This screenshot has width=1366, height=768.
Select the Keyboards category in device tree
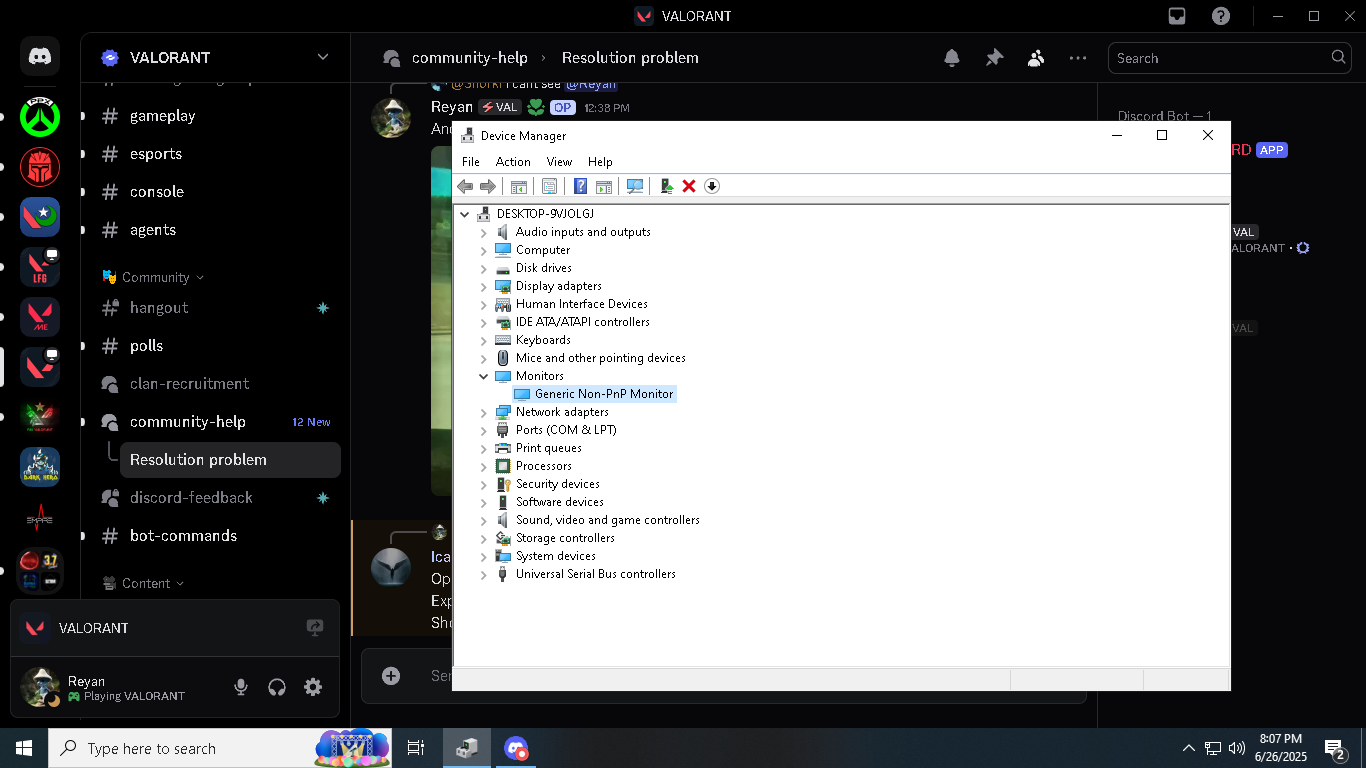tap(543, 340)
